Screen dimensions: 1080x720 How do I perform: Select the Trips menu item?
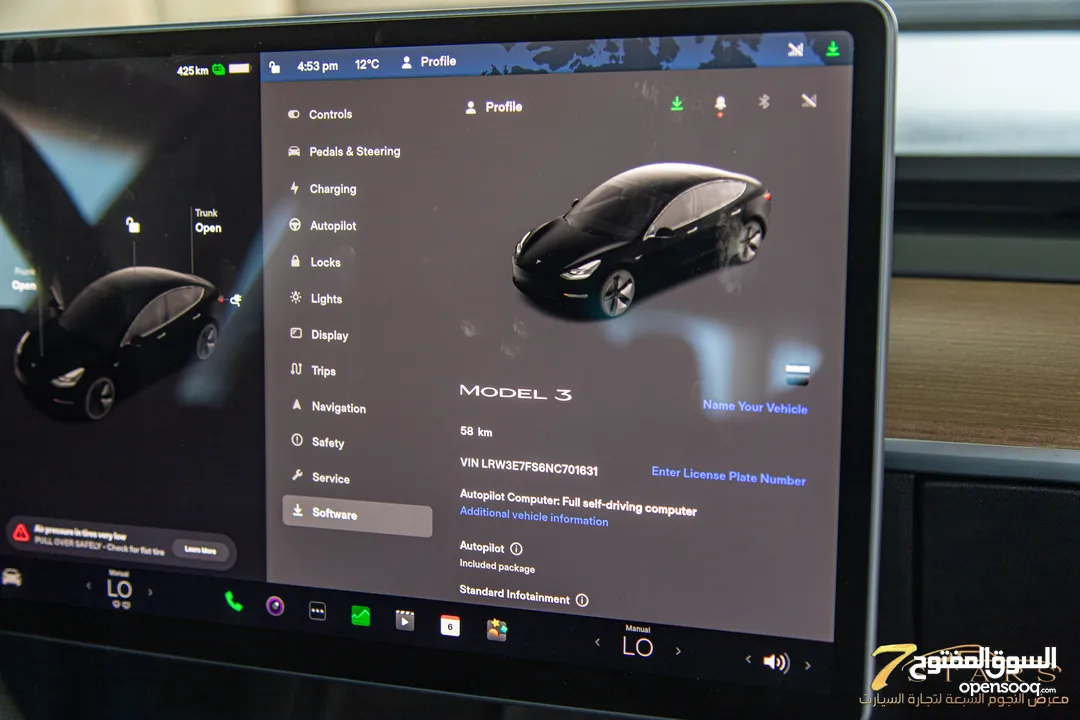point(313,371)
